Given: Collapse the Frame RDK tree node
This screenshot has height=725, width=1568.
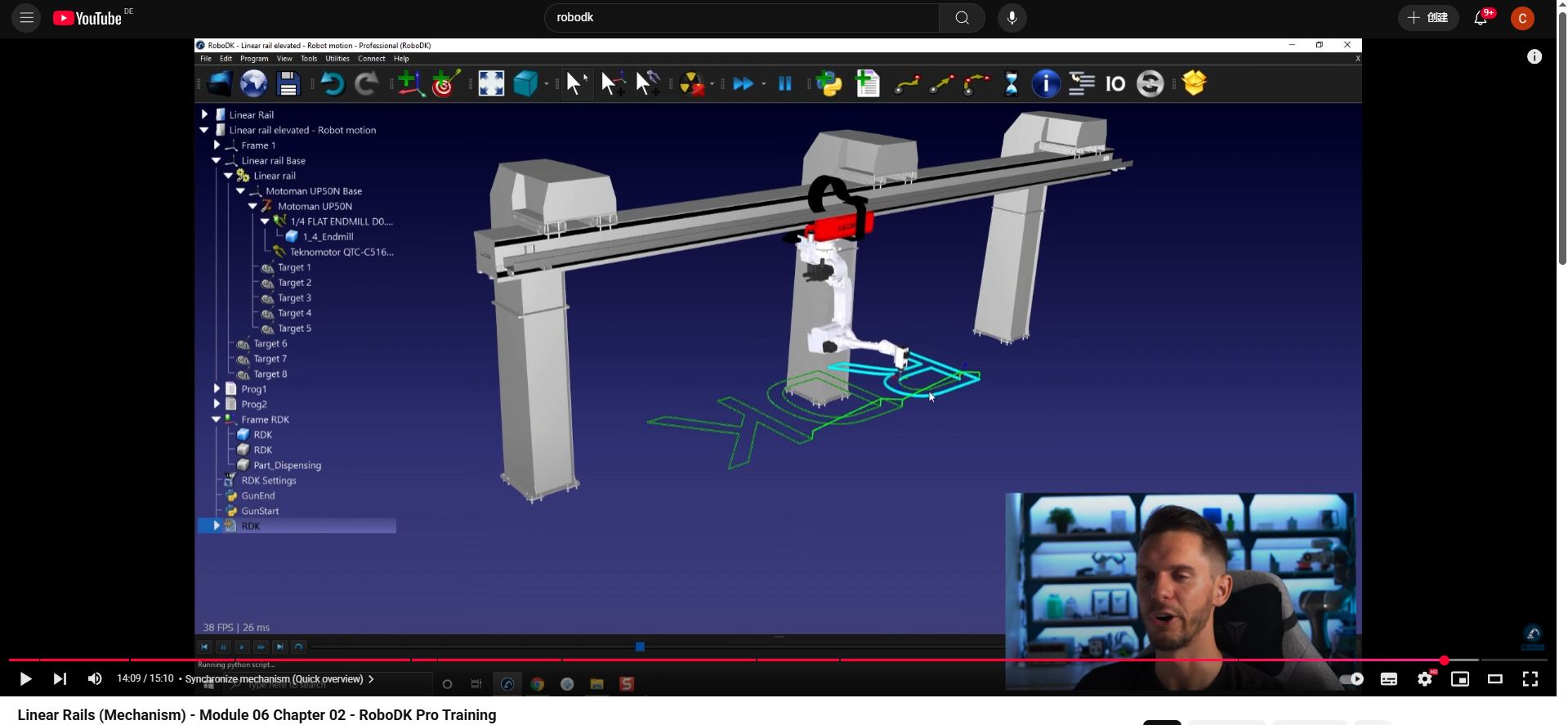Looking at the screenshot, I should [217, 419].
